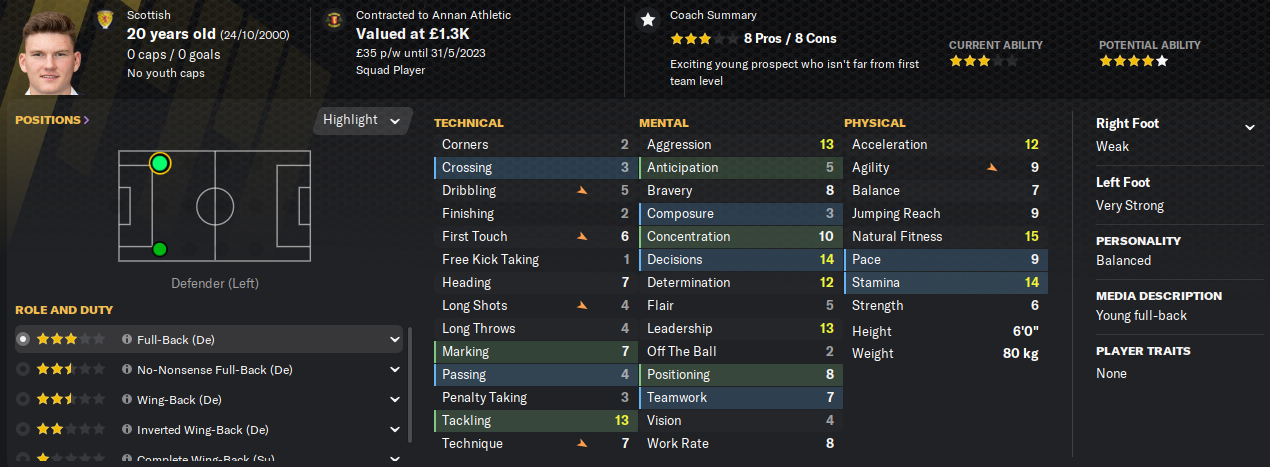The height and width of the screenshot is (467, 1270).
Task: Click the highlighted left-back position dot on pitch
Action: (x=160, y=162)
